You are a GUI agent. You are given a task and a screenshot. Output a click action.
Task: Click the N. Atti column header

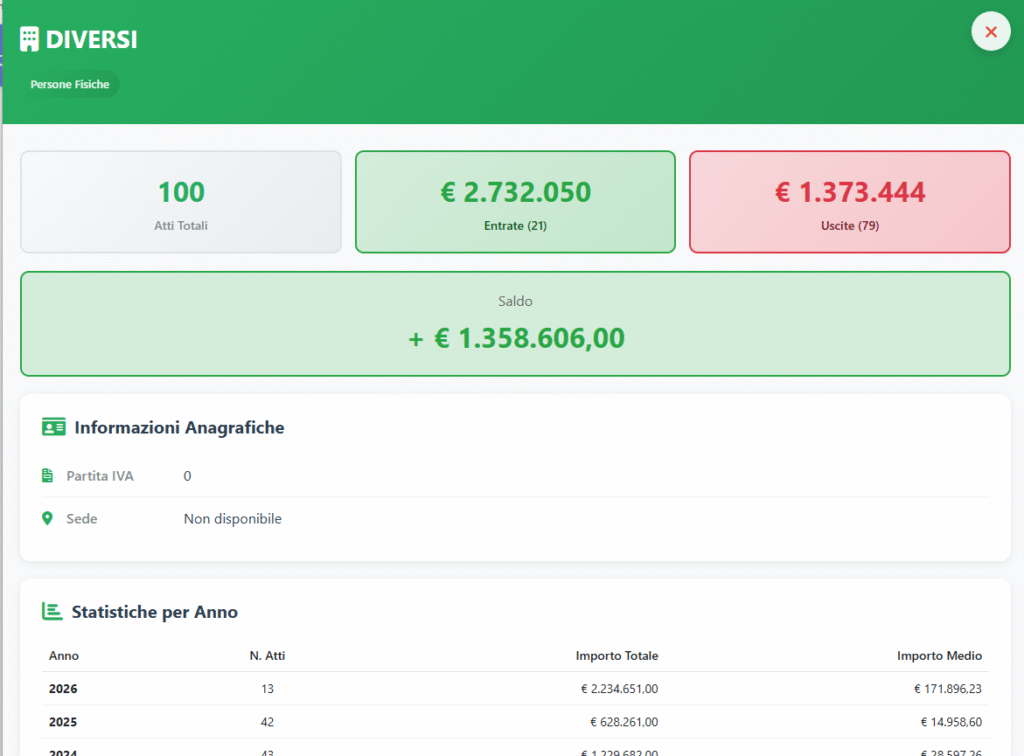point(267,656)
